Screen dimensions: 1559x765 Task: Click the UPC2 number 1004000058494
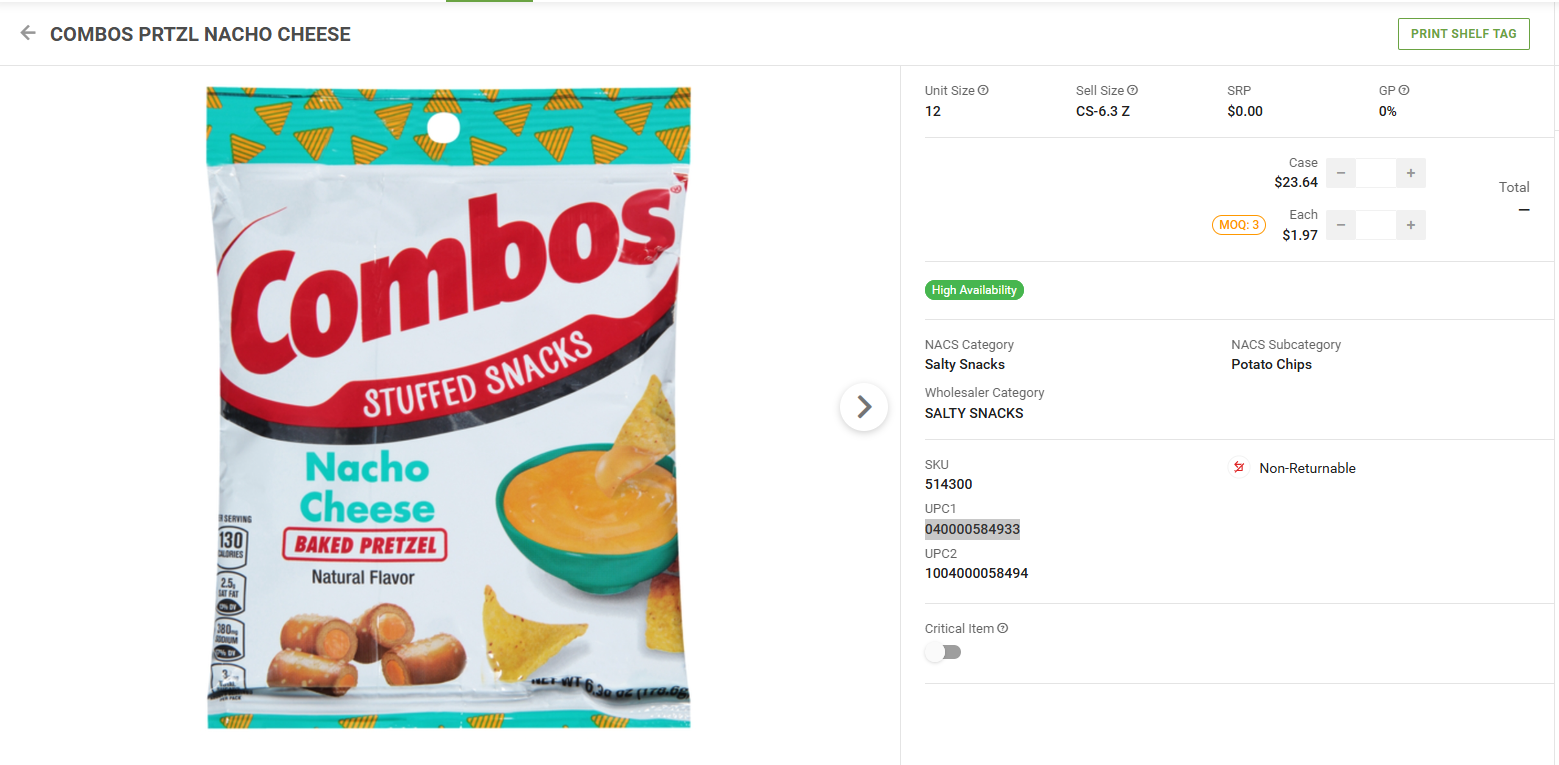click(976, 573)
